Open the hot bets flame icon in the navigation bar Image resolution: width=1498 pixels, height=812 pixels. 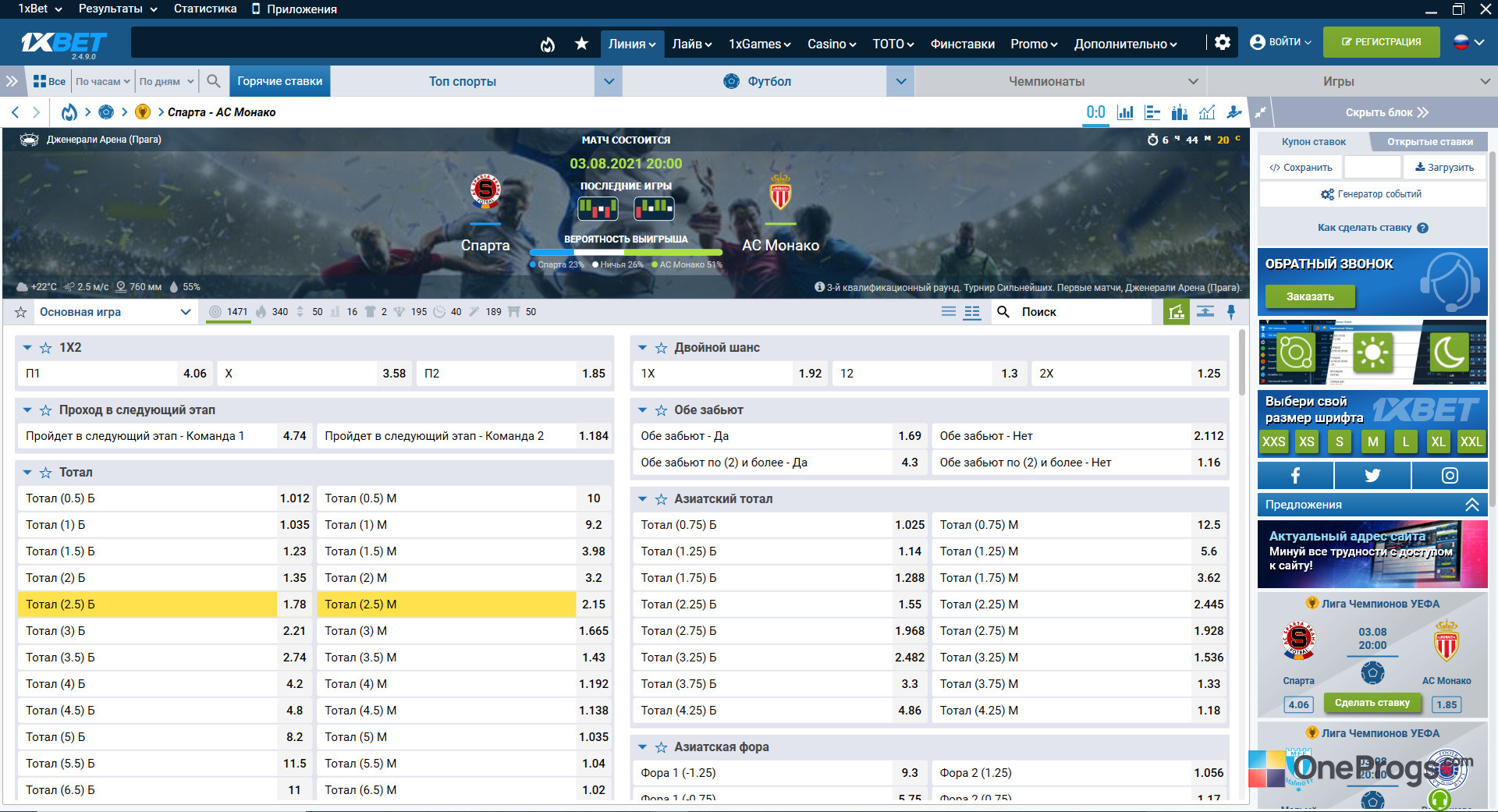click(548, 44)
